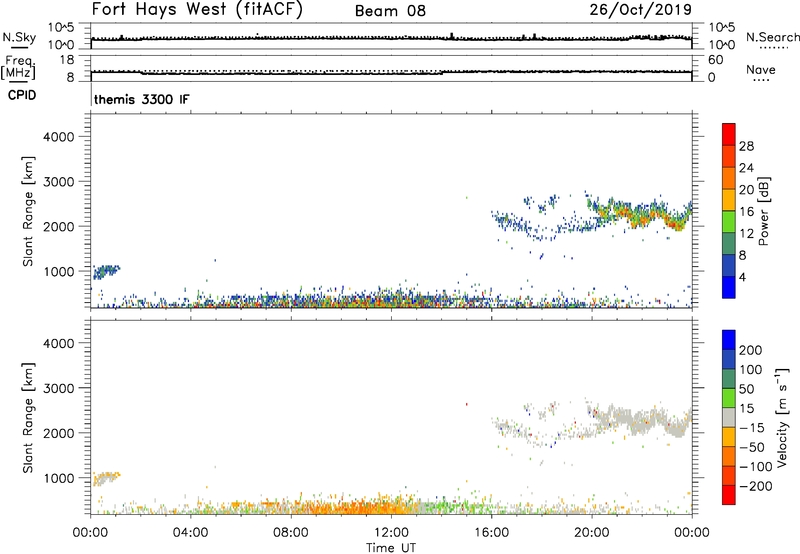The height and width of the screenshot is (554, 800).
Task: Click the 'N.Sky' legend label
Action: (19, 37)
